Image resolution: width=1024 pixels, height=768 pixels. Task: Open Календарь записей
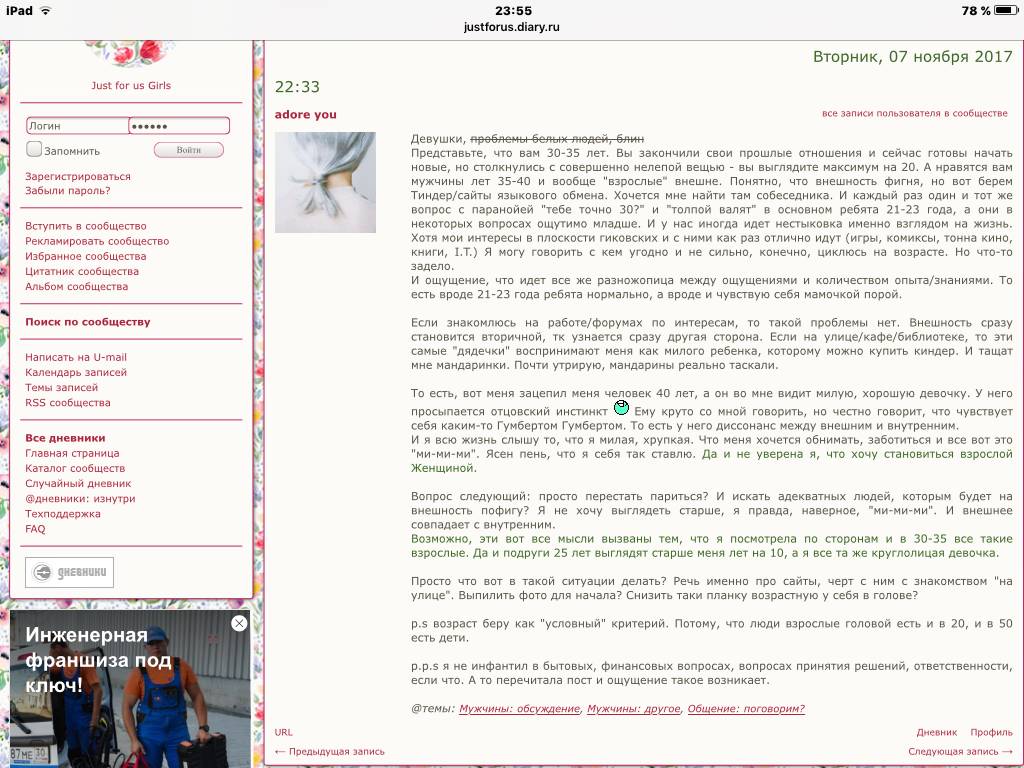[76, 372]
